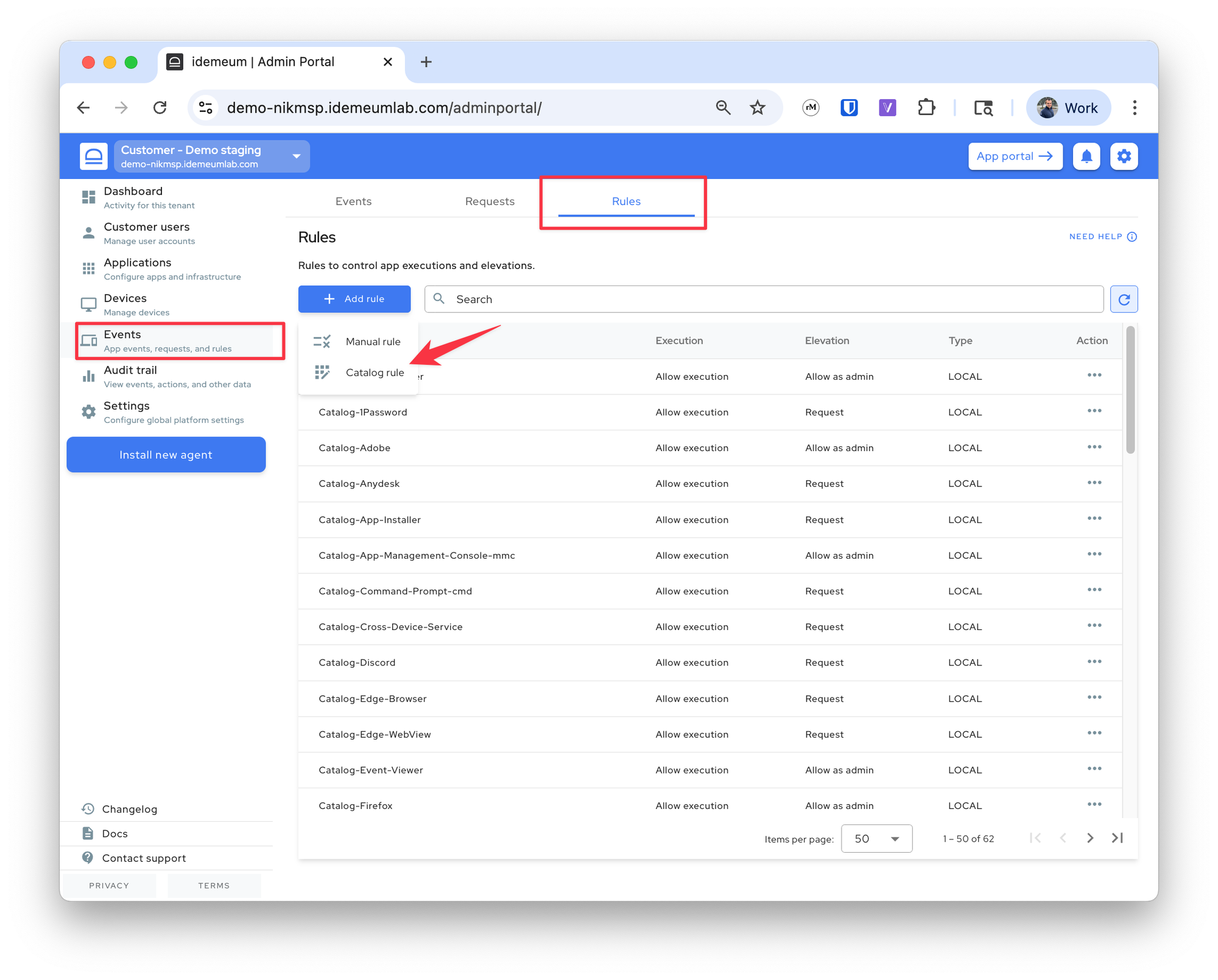Viewport: 1218px width, 980px height.
Task: Open the PRIVACY link
Action: [x=109, y=886]
